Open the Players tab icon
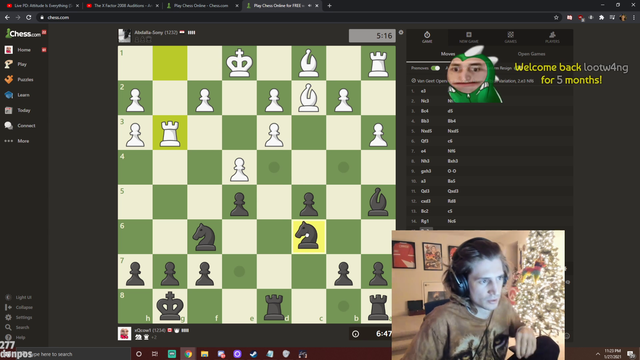Viewport: 640px width, 360px height. (552, 37)
